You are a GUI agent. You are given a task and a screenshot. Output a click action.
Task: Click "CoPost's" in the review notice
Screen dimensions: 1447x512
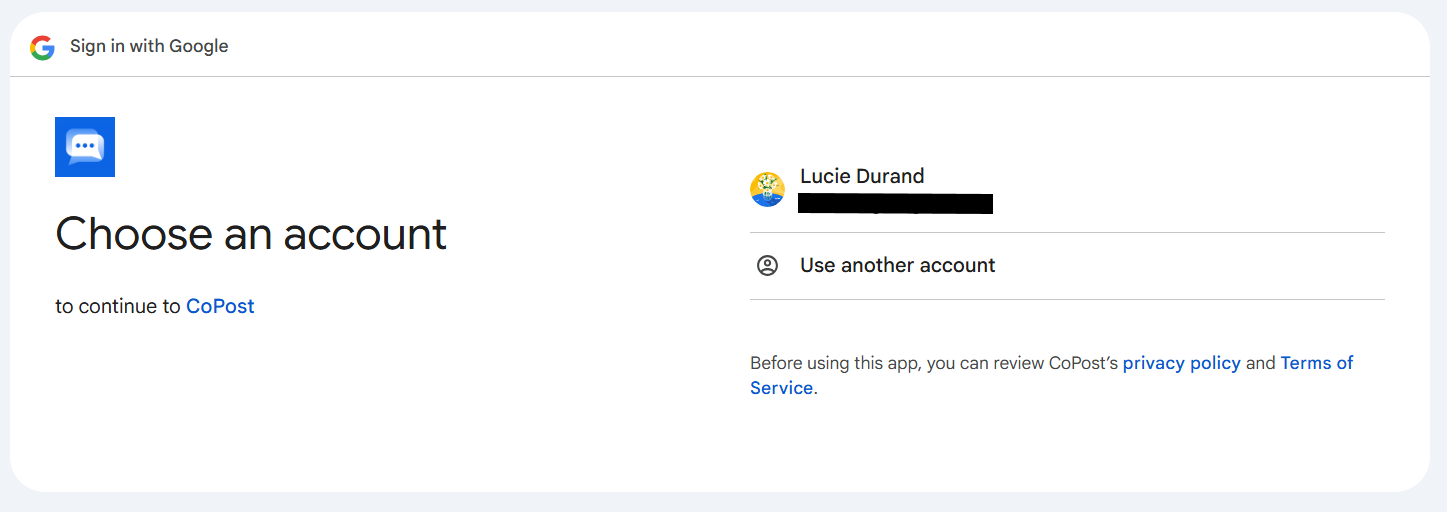(x=1083, y=363)
